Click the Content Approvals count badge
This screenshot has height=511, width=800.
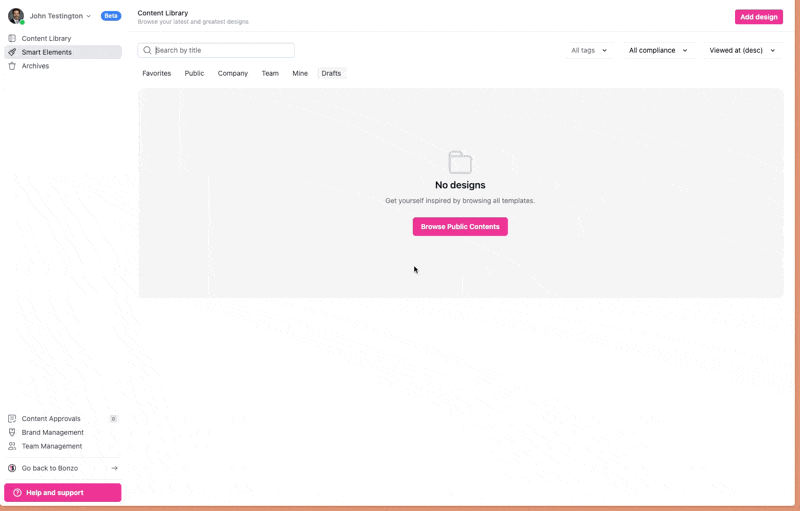click(113, 419)
